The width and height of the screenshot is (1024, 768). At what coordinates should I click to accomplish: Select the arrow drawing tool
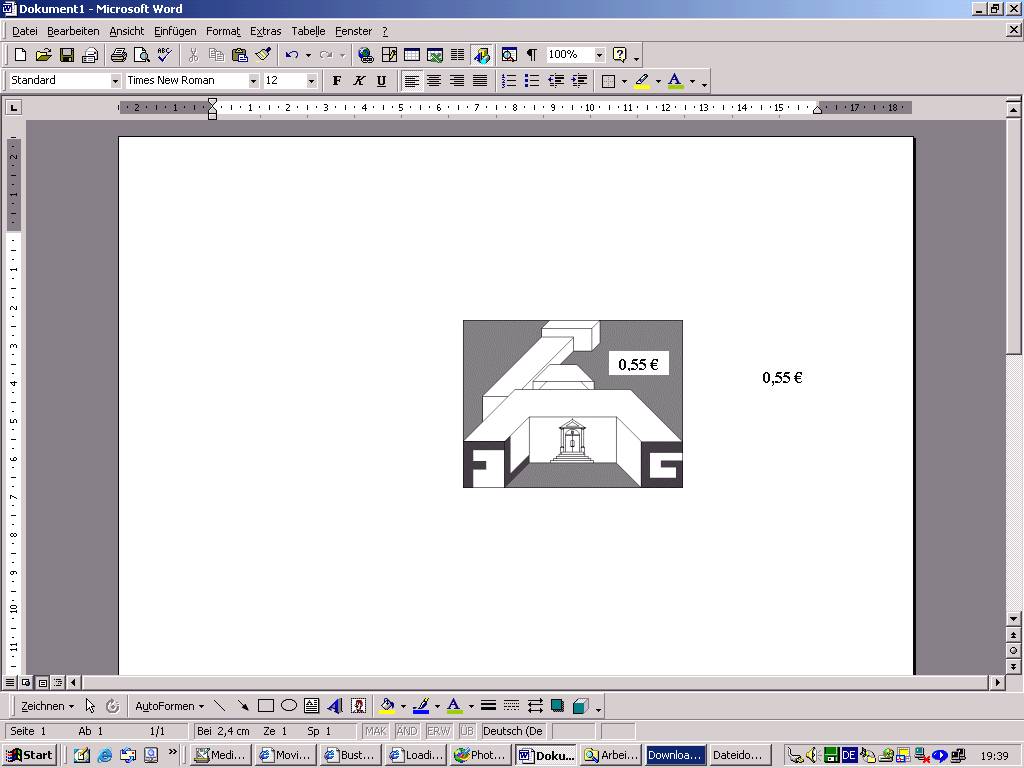tap(243, 706)
